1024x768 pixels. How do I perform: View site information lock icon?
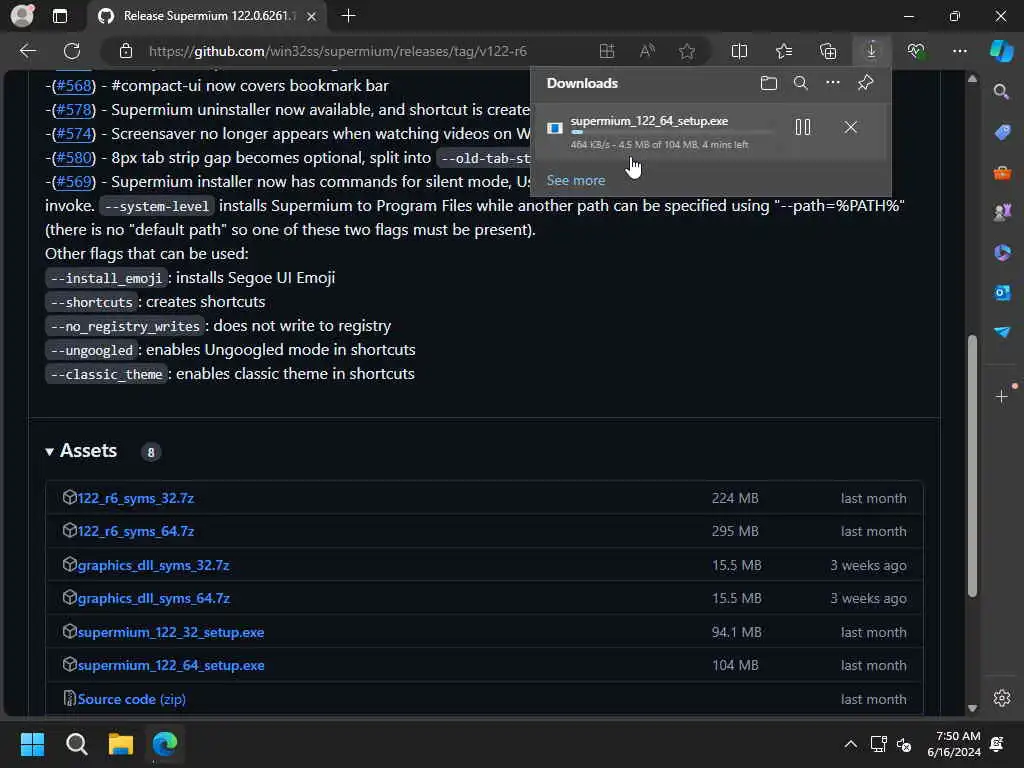126,51
